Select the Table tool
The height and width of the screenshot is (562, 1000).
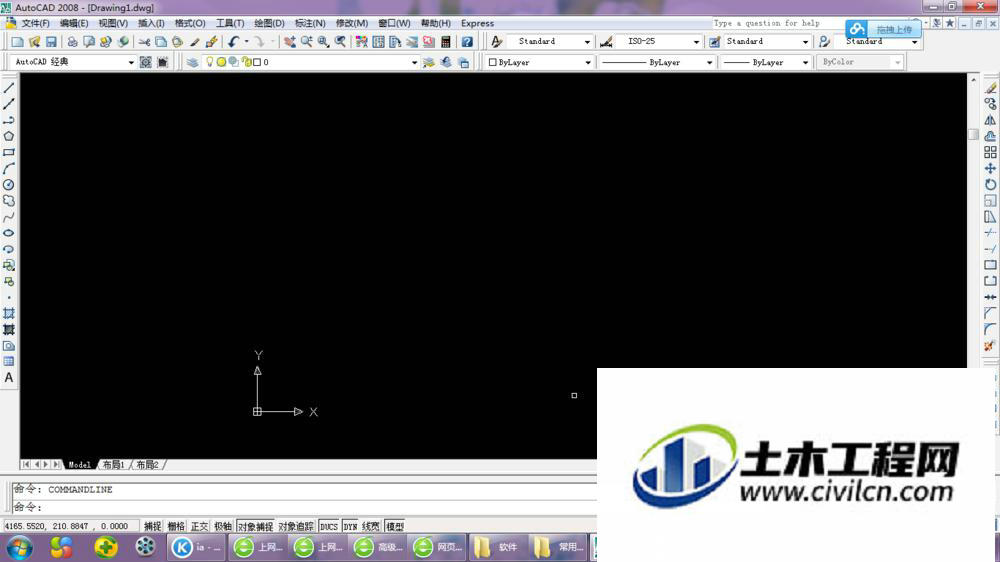click(9, 362)
